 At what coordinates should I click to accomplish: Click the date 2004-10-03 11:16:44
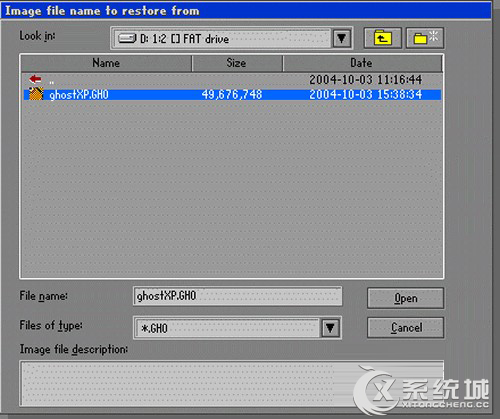(365, 80)
